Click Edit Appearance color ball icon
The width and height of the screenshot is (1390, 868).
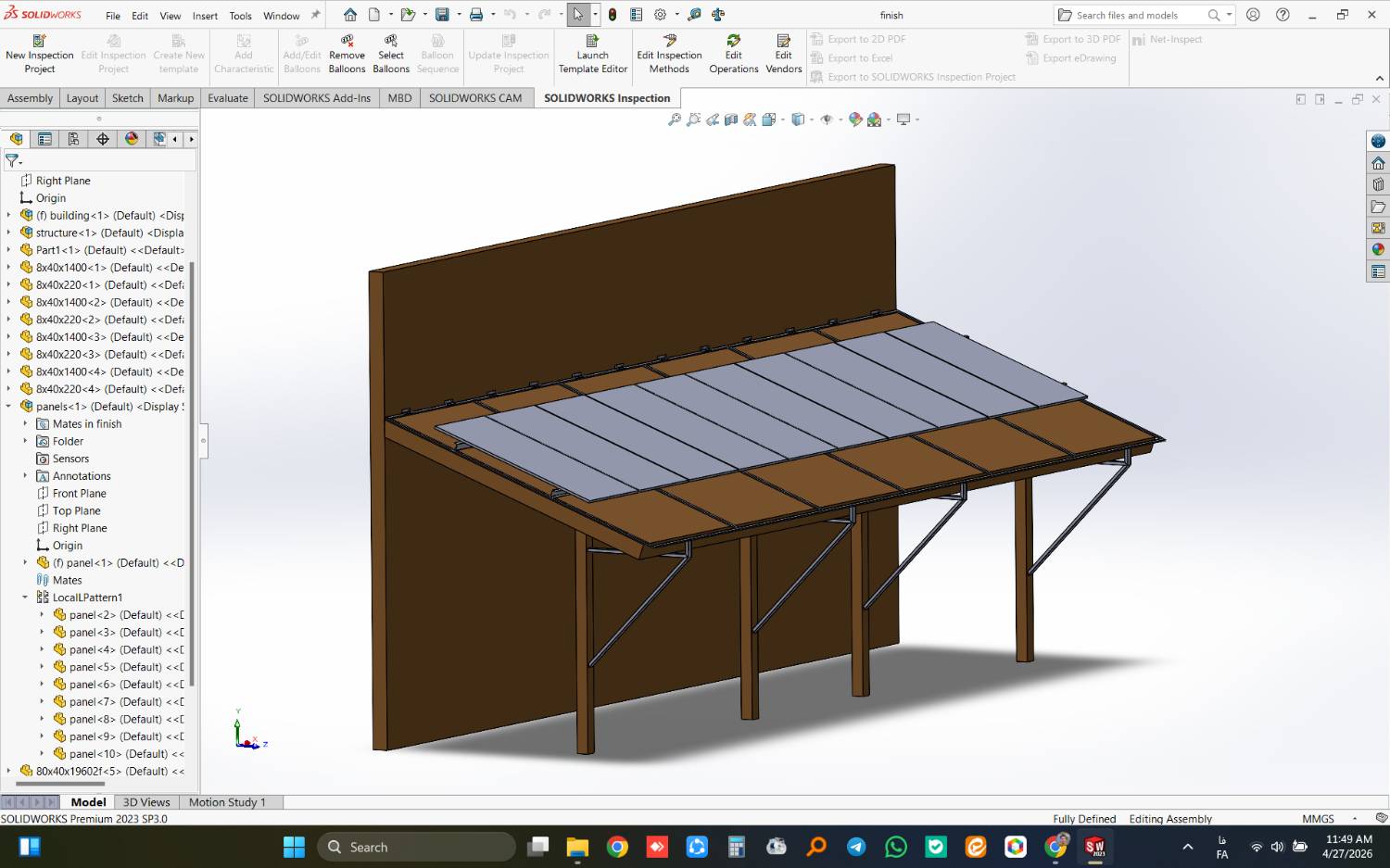click(x=855, y=120)
